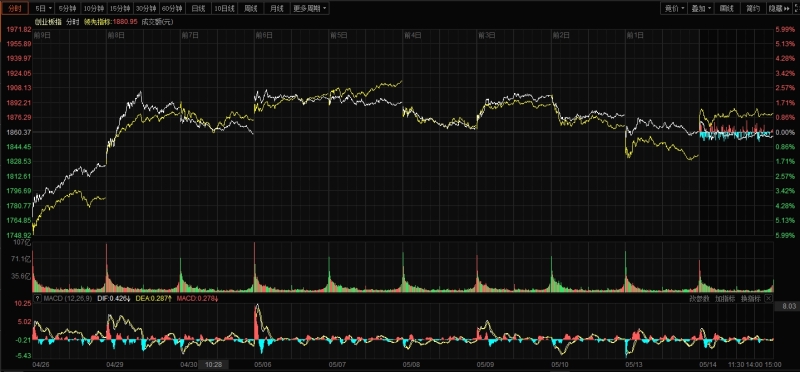Open the 竞价 dropdown menu
The image size is (800, 372).
coord(673,8)
